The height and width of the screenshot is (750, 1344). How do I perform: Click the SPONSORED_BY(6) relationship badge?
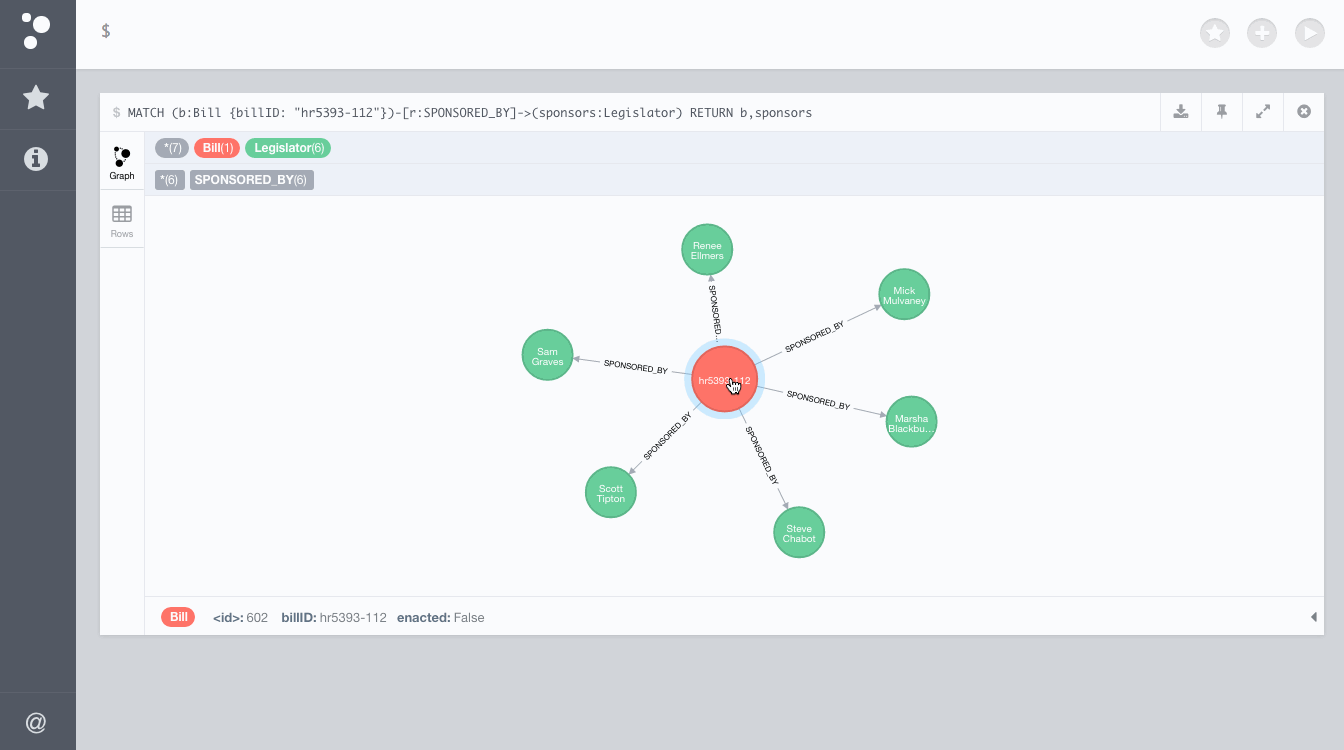tap(251, 180)
